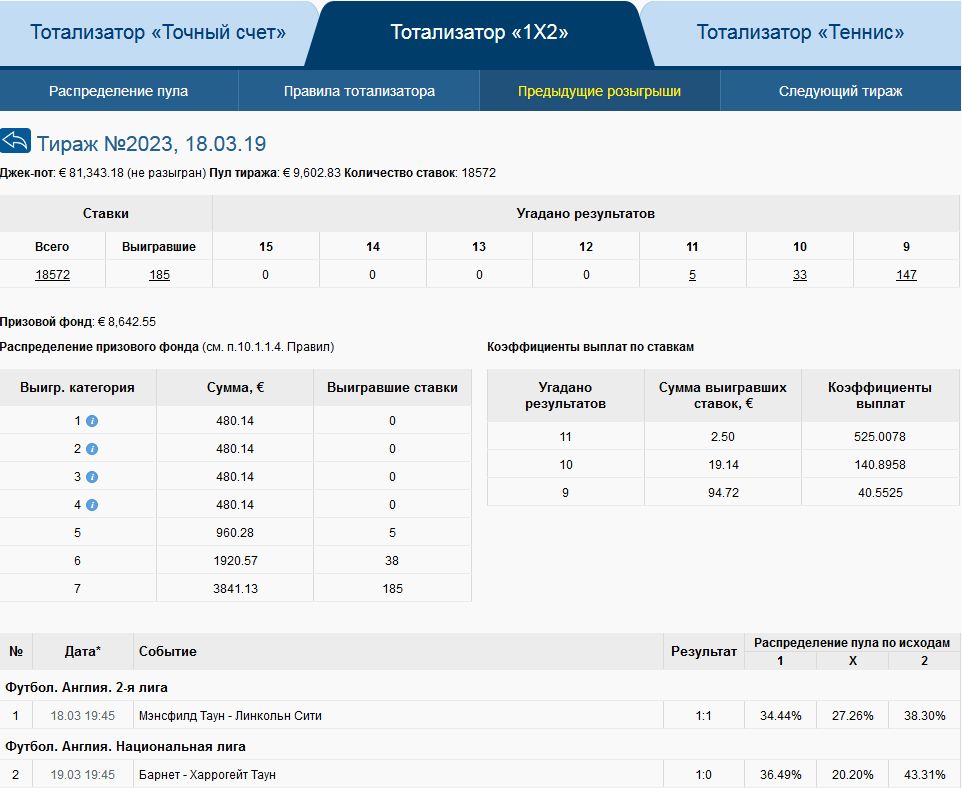Screen dimensions: 962x788
Task: Click the back arrow icon beside Тираж №2023
Action: (16, 141)
